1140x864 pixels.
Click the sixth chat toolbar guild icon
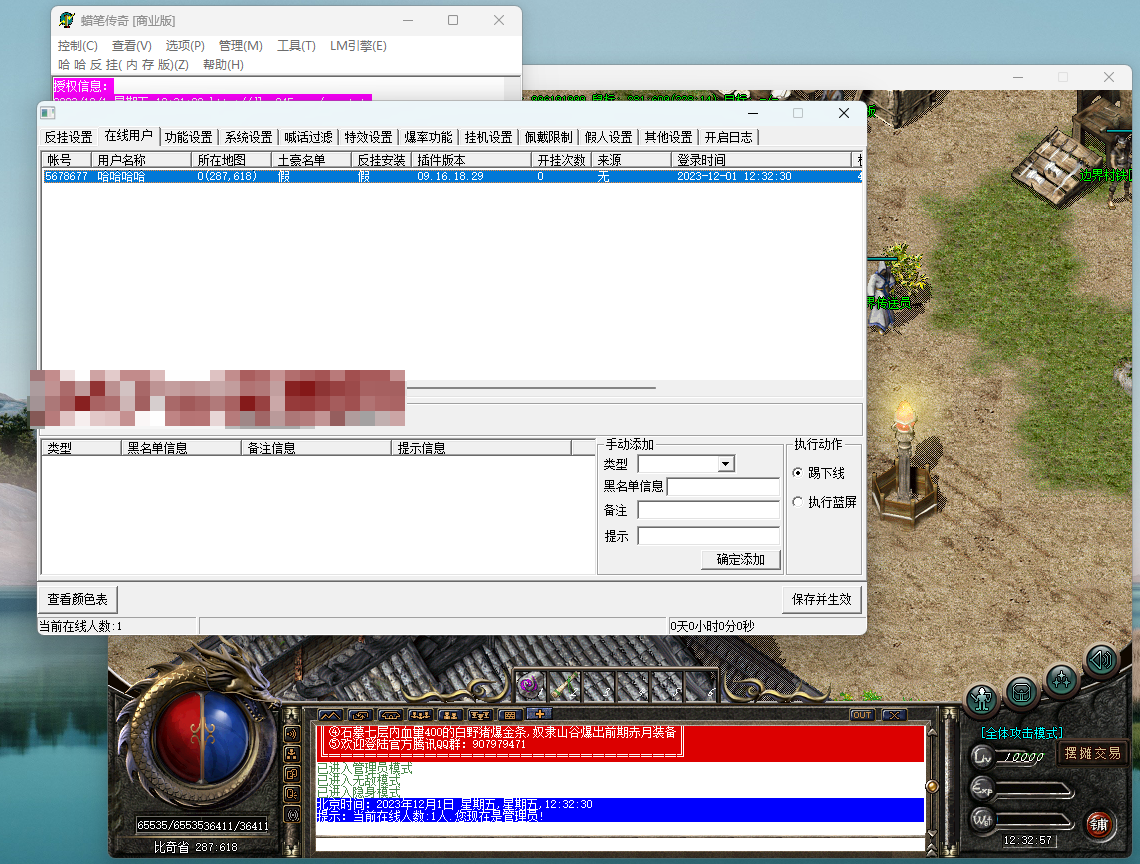click(481, 715)
